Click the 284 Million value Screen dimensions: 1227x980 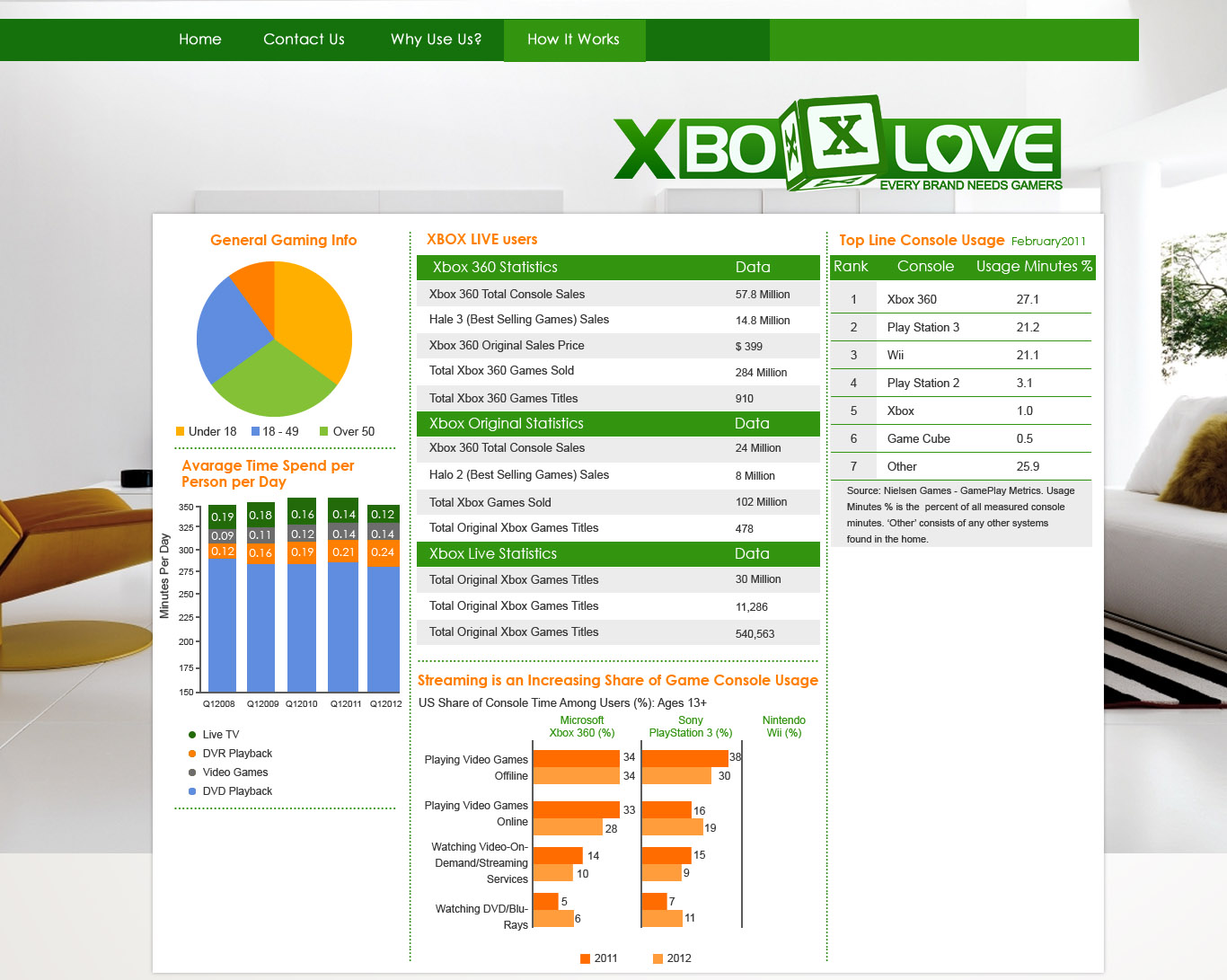coord(761,373)
